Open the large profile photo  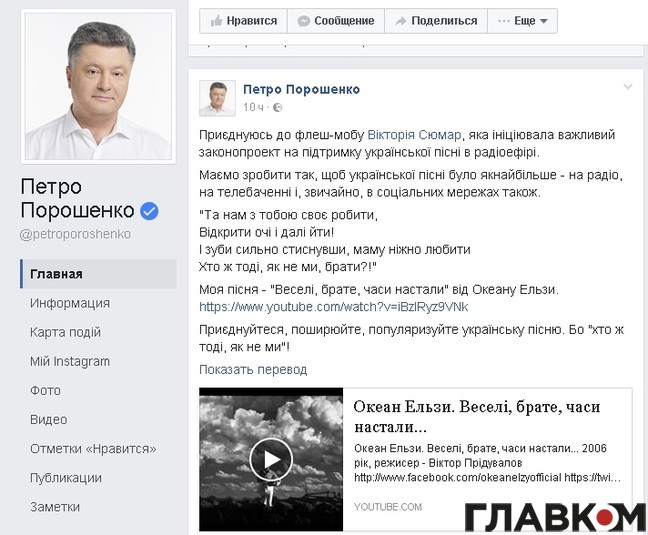click(98, 86)
